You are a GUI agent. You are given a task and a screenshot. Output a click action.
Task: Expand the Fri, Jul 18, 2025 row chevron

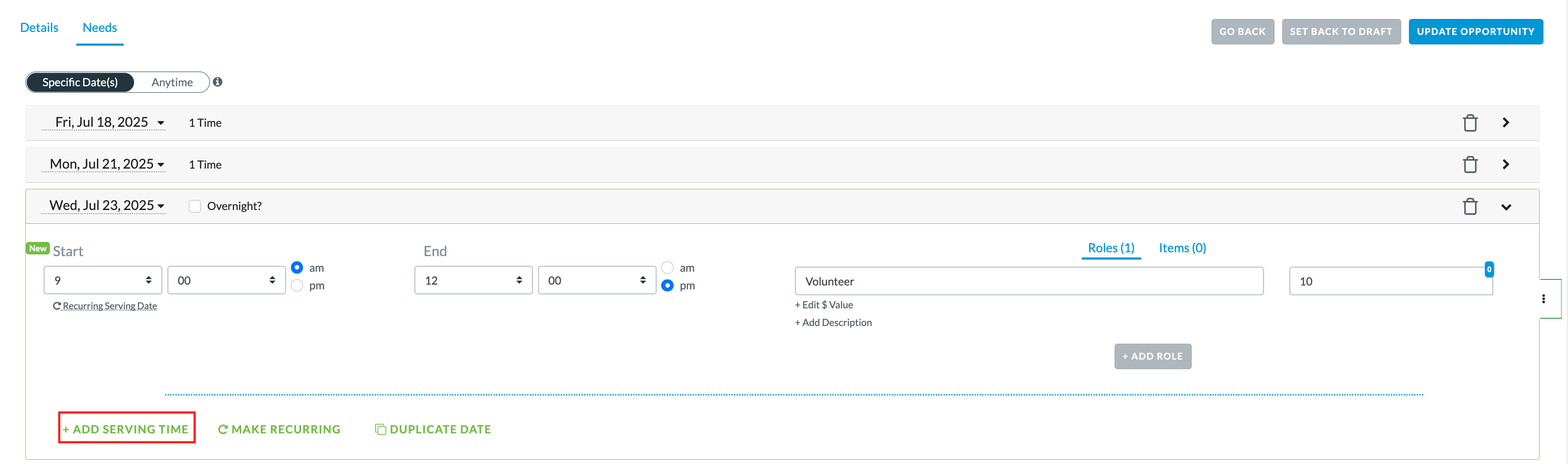click(x=1506, y=122)
